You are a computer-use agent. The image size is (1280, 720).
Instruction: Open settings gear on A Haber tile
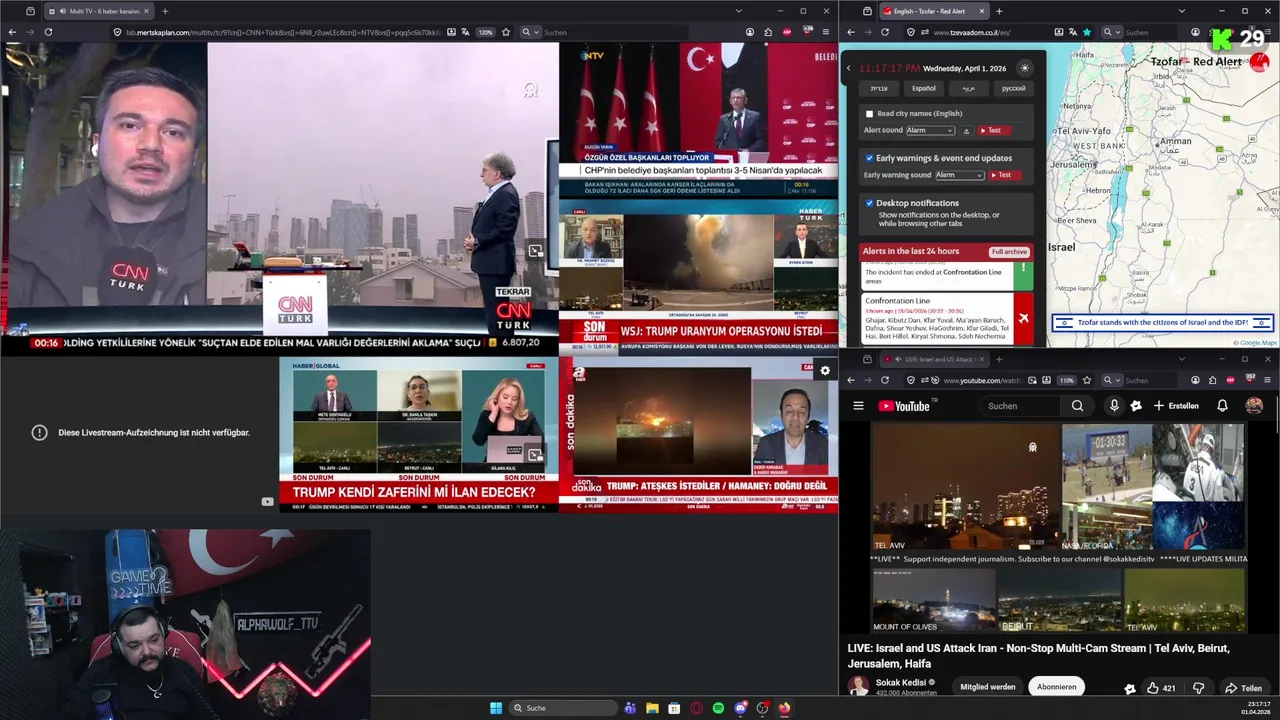(x=825, y=370)
